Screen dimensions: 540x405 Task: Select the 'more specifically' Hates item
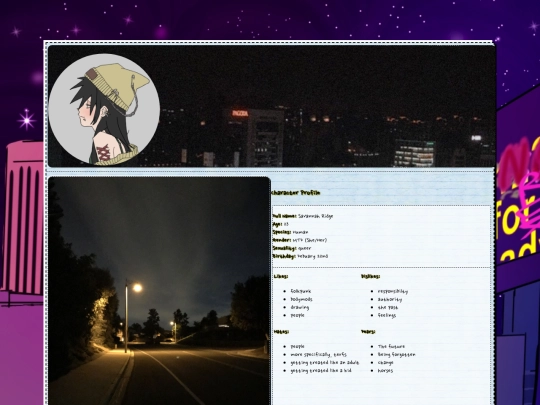coord(319,354)
